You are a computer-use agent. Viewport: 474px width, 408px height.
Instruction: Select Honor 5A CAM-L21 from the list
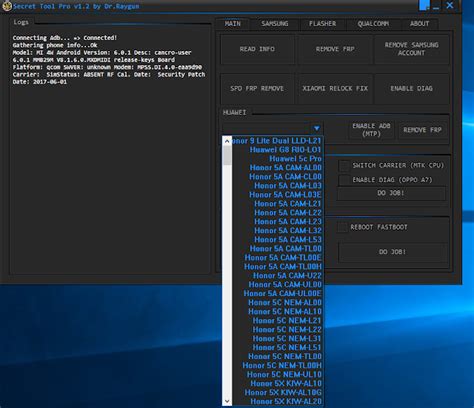(288, 204)
